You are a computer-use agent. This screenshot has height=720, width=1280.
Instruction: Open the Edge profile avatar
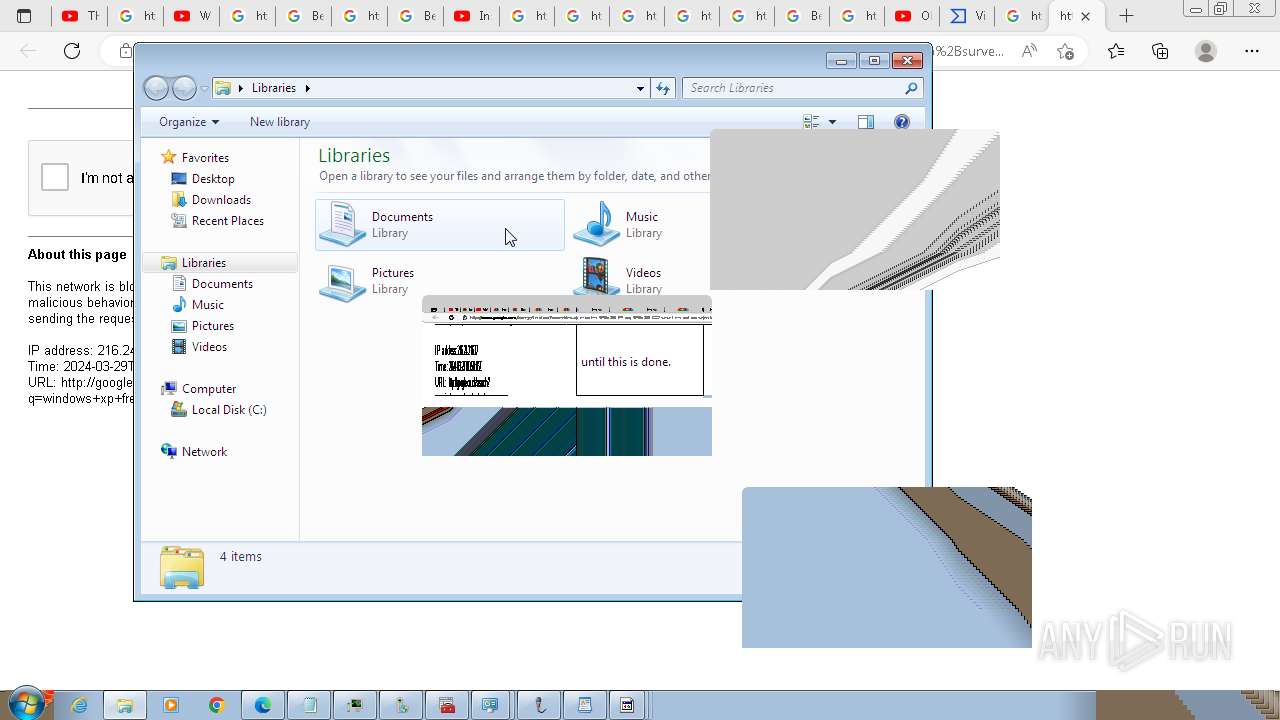coord(1206,51)
